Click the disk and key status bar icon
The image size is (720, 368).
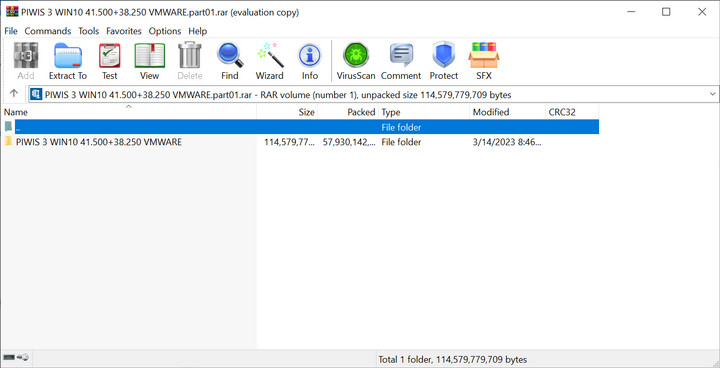pos(16,358)
